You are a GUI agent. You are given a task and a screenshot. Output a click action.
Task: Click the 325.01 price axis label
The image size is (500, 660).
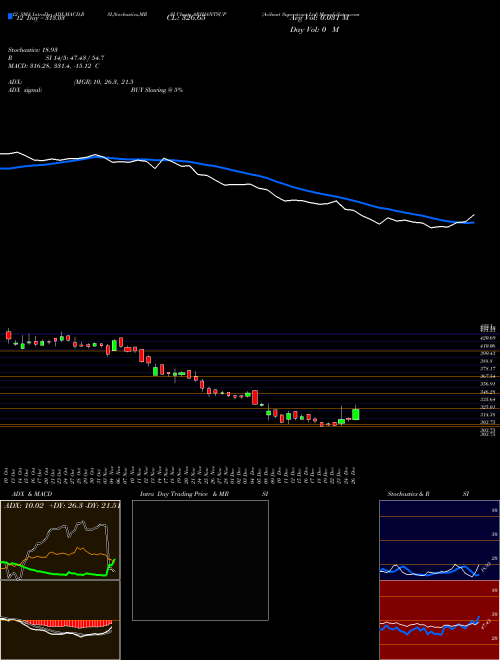(487, 407)
